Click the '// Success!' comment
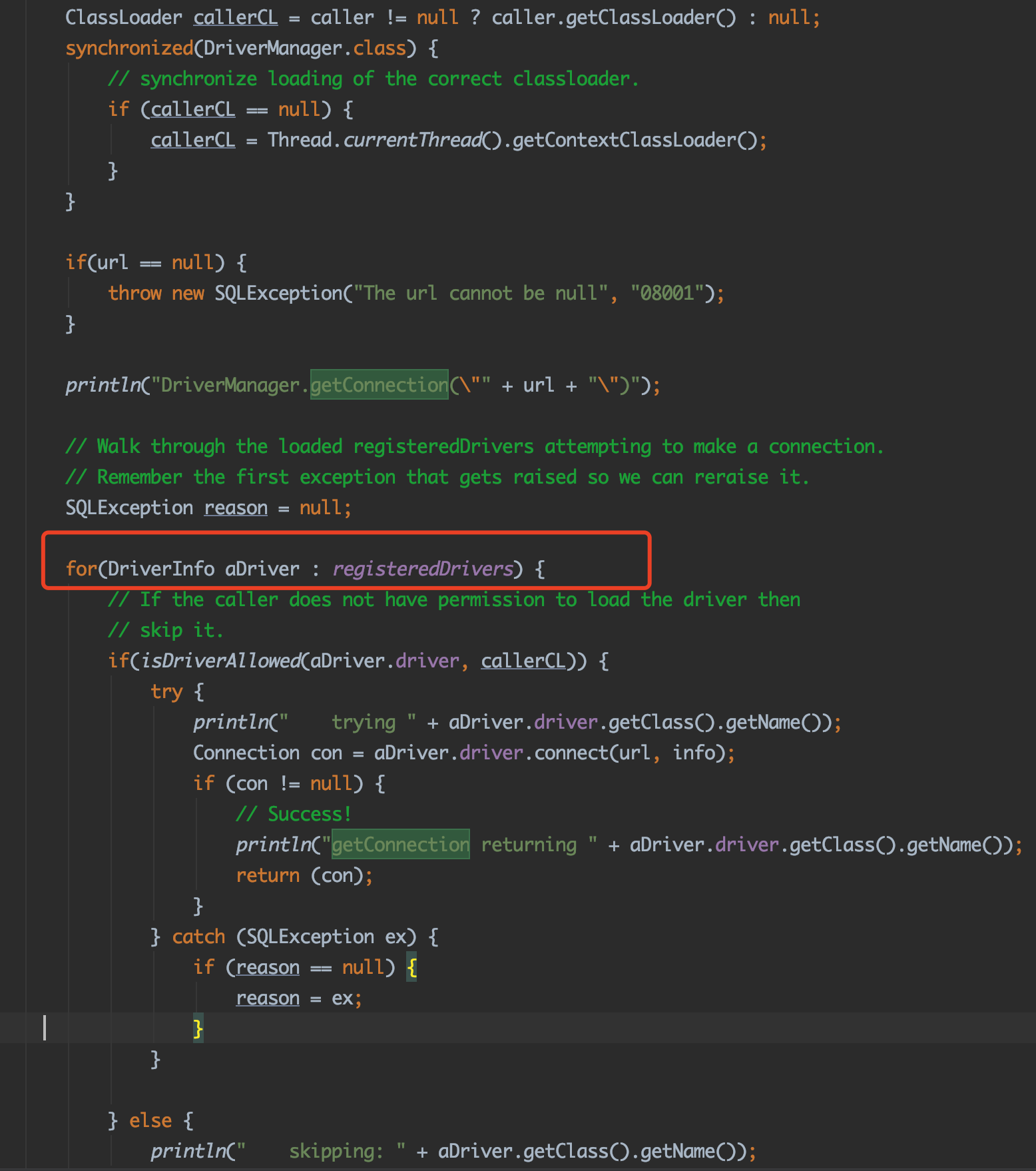Image resolution: width=1036 pixels, height=1171 pixels. (x=294, y=814)
